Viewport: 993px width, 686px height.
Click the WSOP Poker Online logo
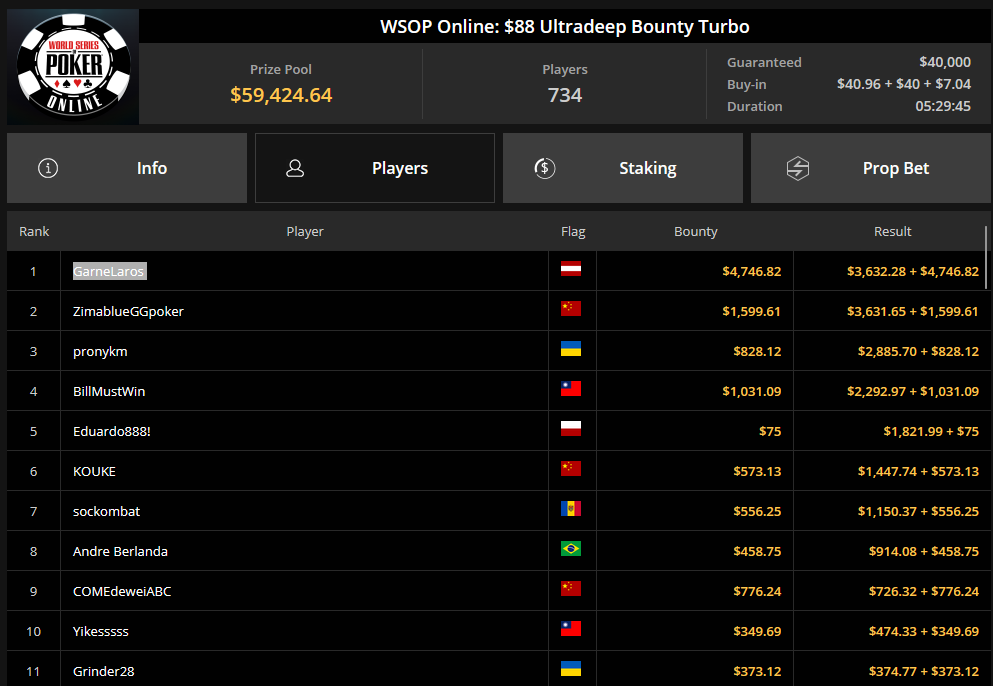point(73,67)
